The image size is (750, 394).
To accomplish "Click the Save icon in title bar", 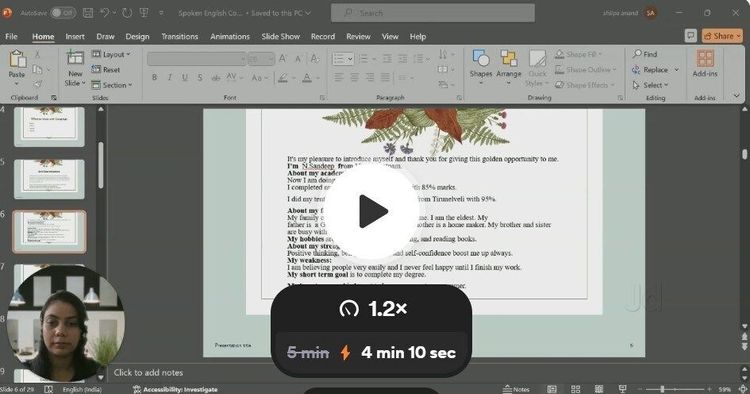I will (x=88, y=13).
